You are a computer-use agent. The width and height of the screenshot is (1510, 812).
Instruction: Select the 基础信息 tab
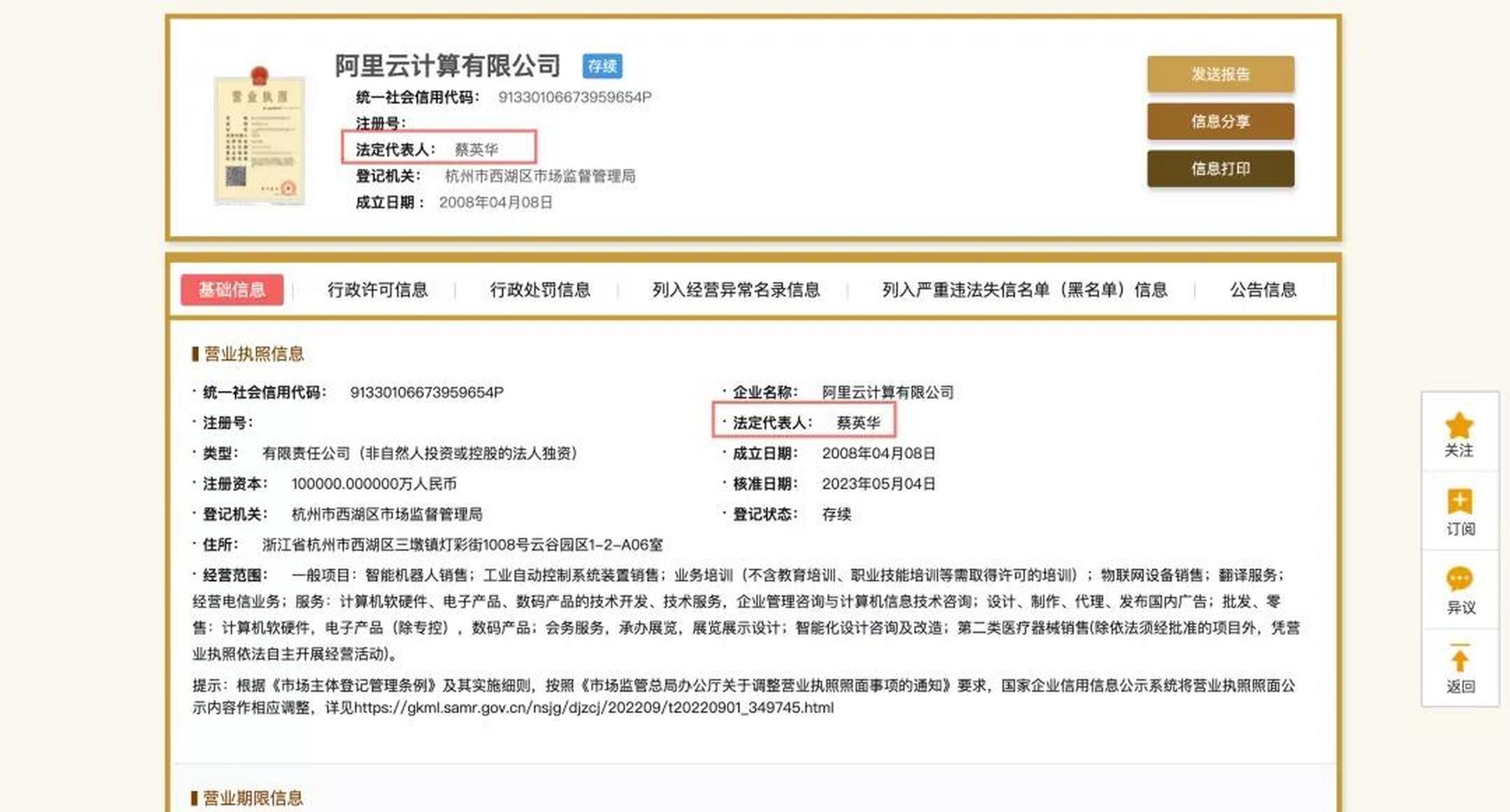tap(232, 289)
